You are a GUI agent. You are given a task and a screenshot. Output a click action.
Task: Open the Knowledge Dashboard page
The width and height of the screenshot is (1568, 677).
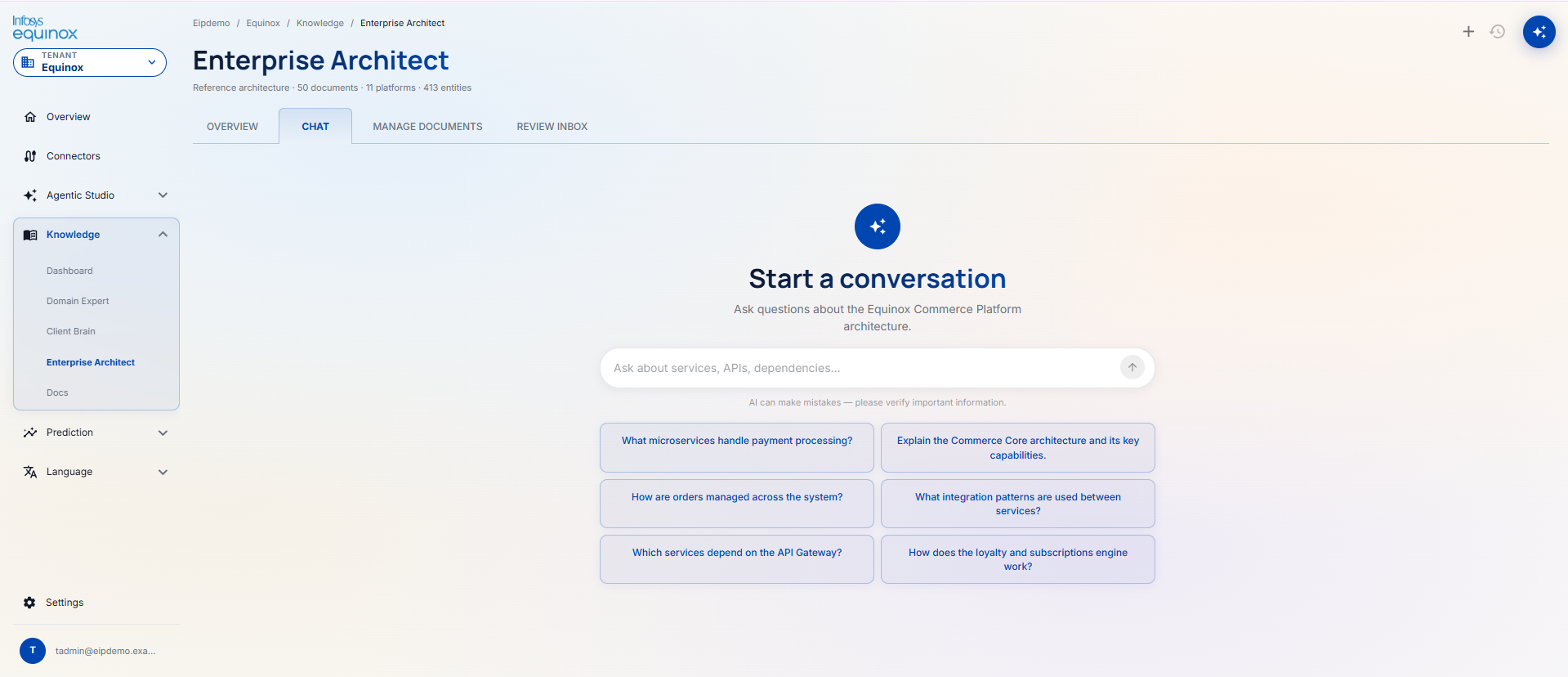pos(69,271)
